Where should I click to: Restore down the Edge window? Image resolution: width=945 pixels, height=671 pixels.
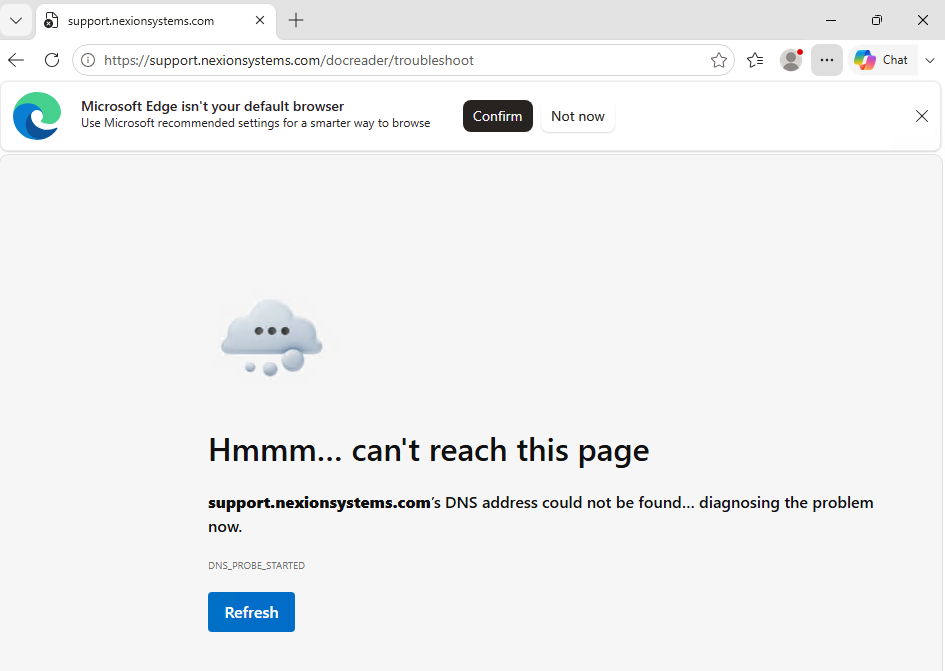pyautogui.click(x=876, y=20)
